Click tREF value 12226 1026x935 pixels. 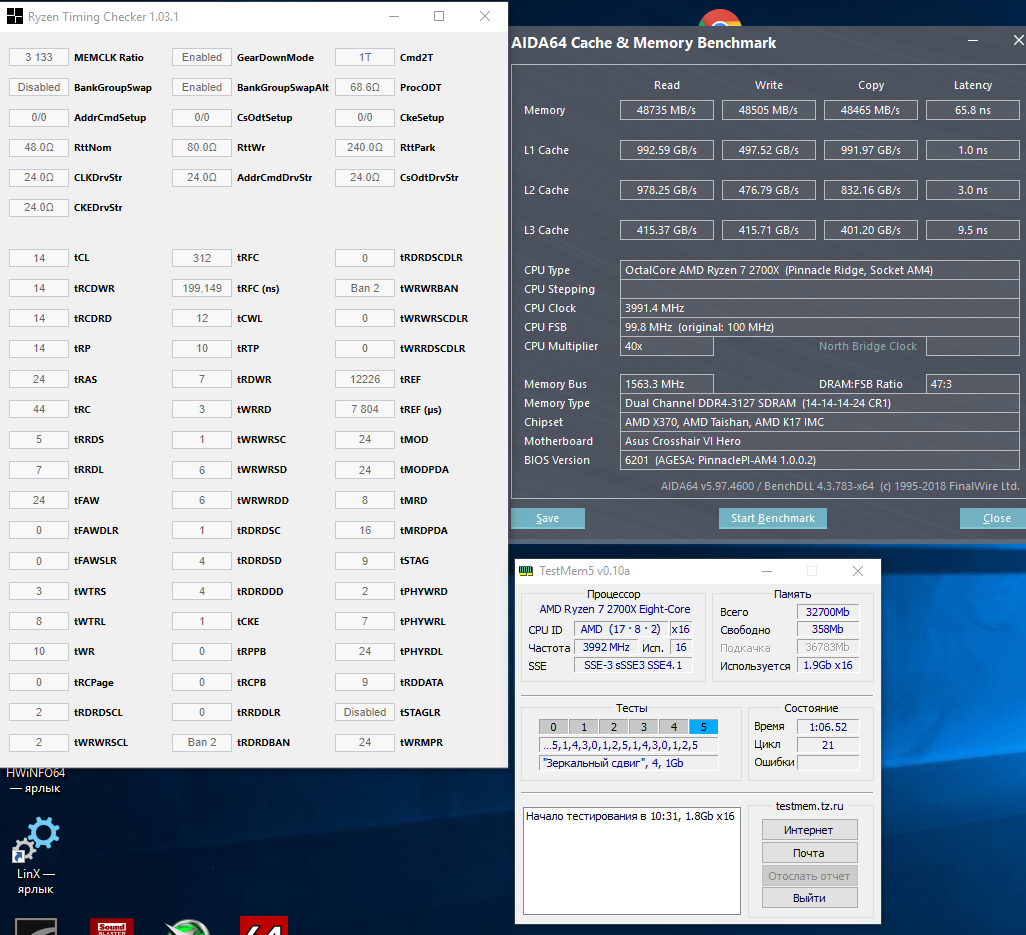[364, 379]
